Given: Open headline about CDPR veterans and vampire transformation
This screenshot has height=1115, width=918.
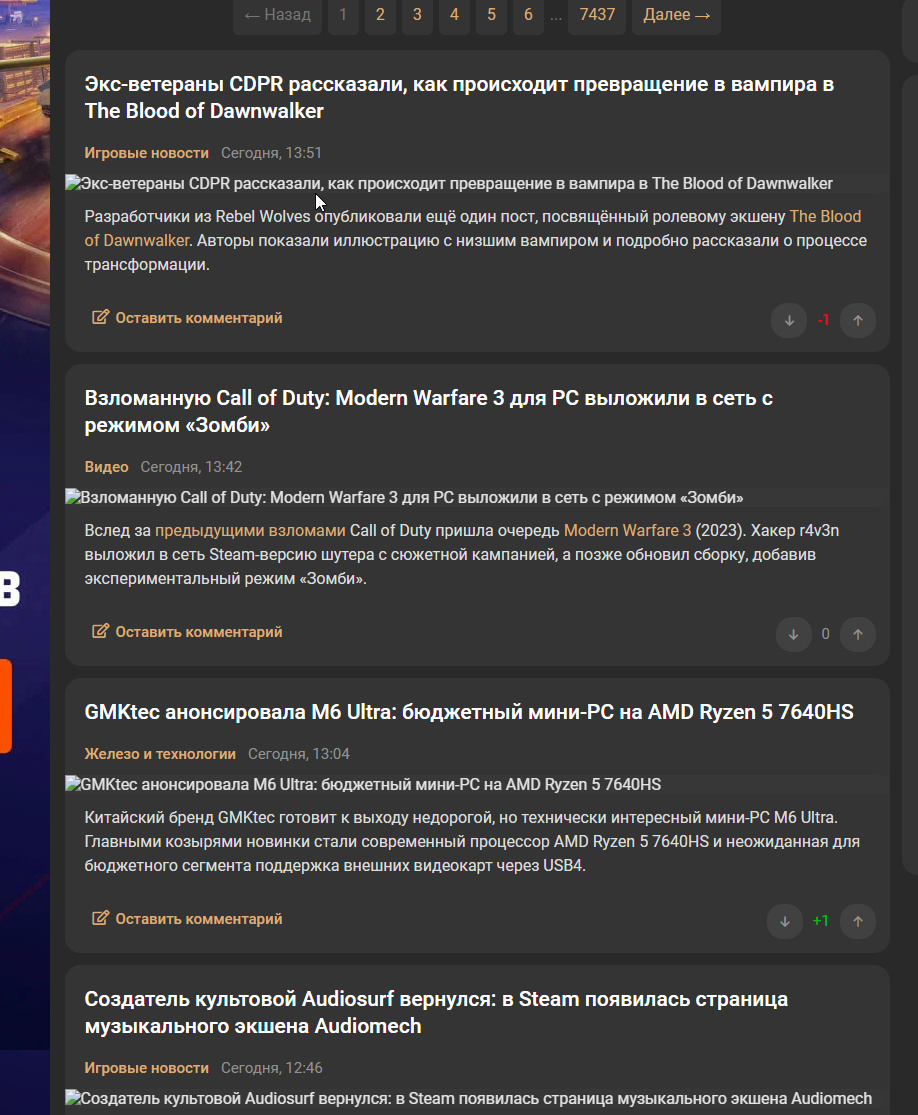Looking at the screenshot, I should pos(459,97).
